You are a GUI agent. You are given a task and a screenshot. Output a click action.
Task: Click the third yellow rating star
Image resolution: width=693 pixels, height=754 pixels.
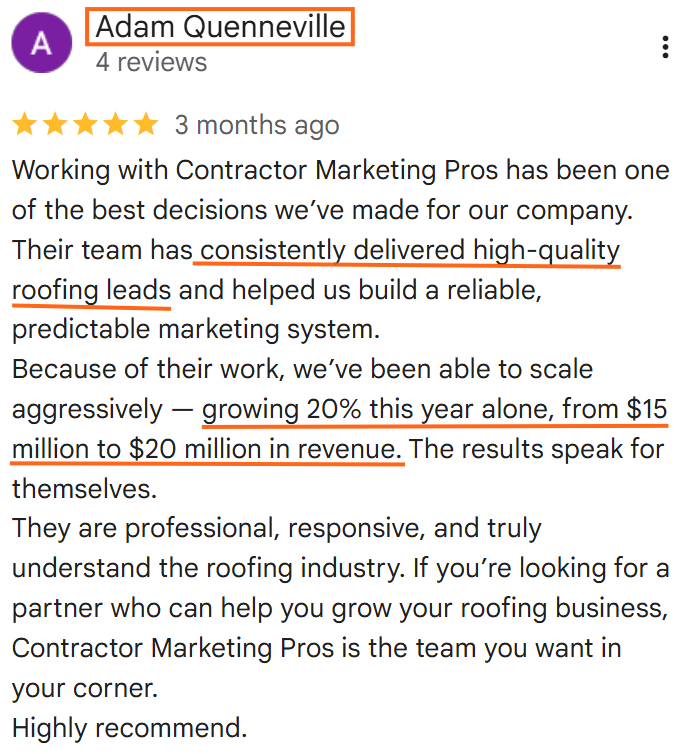click(x=85, y=125)
